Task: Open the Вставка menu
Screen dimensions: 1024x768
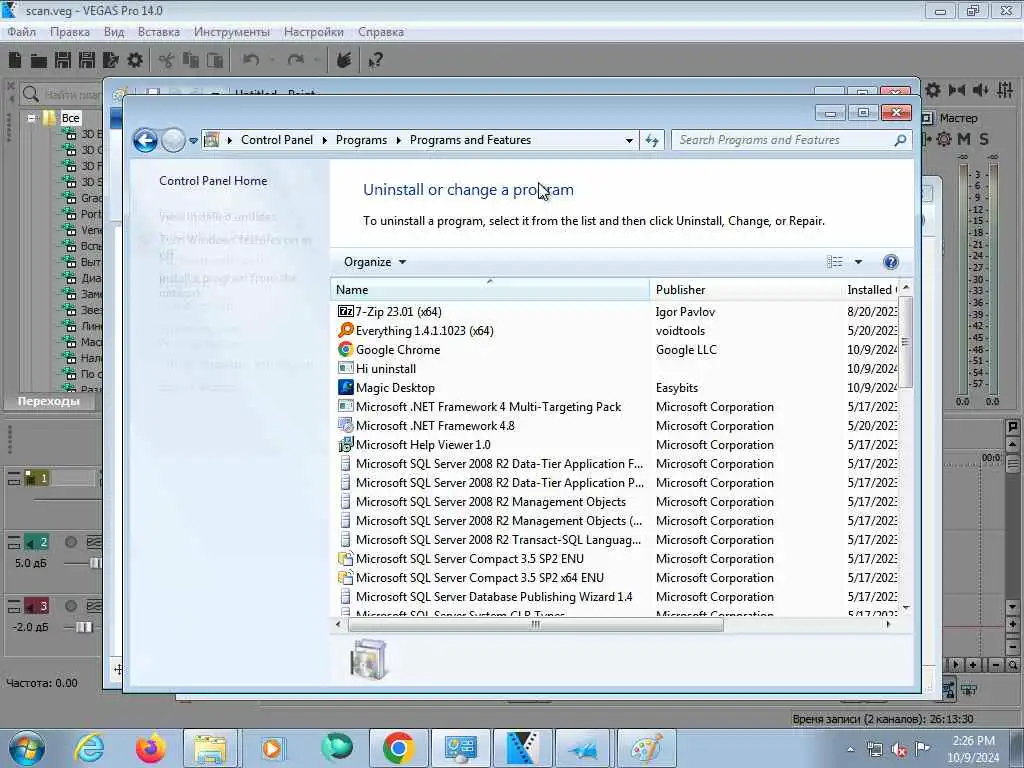Action: click(x=159, y=32)
